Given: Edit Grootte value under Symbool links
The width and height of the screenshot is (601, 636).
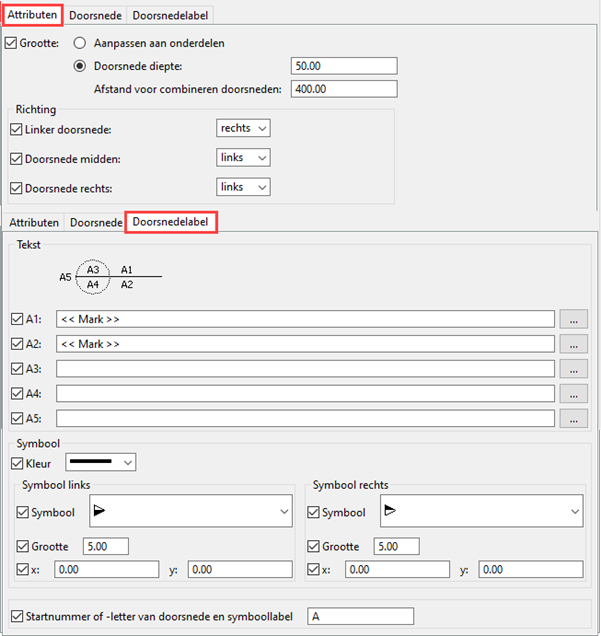Looking at the screenshot, I should pyautogui.click(x=106, y=546).
